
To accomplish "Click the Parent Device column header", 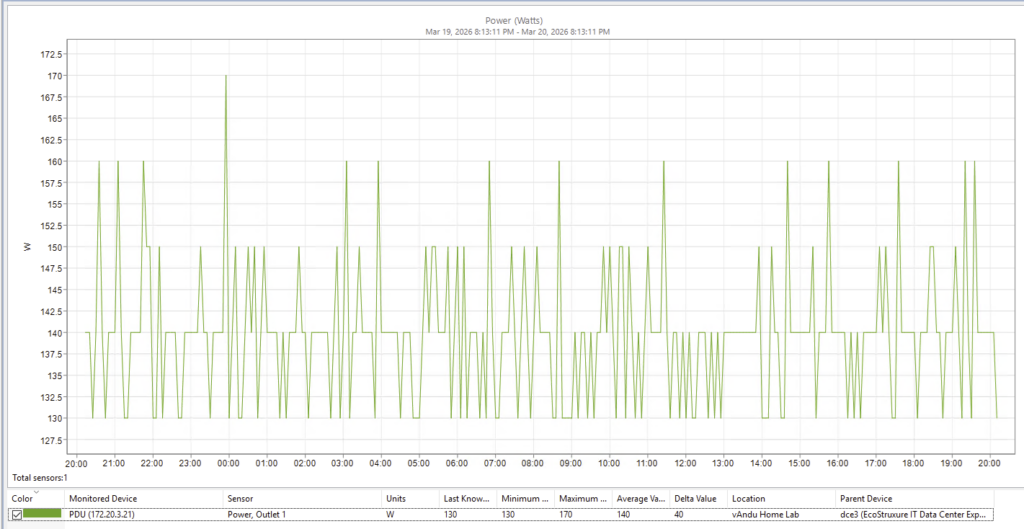I will point(915,498).
